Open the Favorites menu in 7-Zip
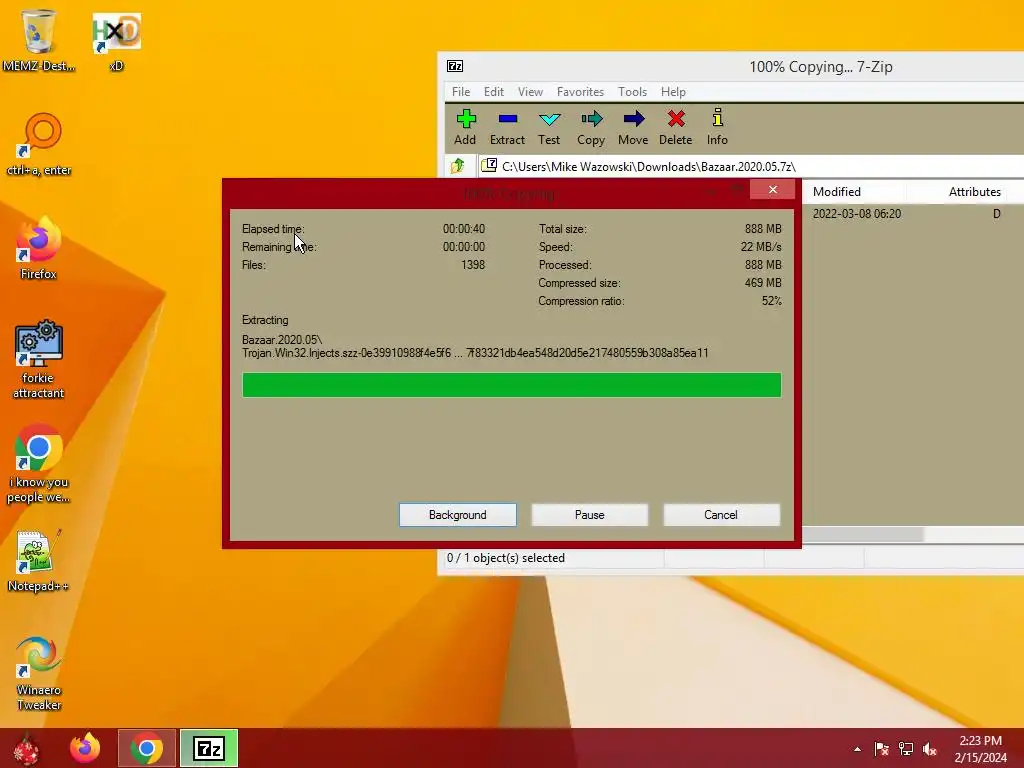Image resolution: width=1024 pixels, height=768 pixels. [x=580, y=91]
